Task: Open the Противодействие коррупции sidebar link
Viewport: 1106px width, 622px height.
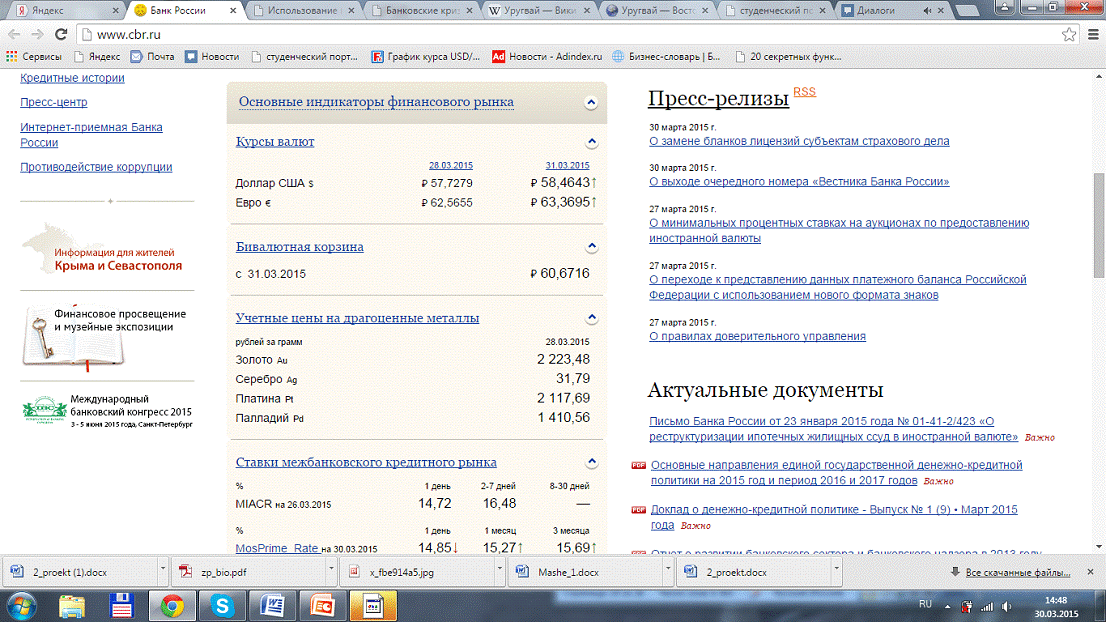Action: coord(96,167)
